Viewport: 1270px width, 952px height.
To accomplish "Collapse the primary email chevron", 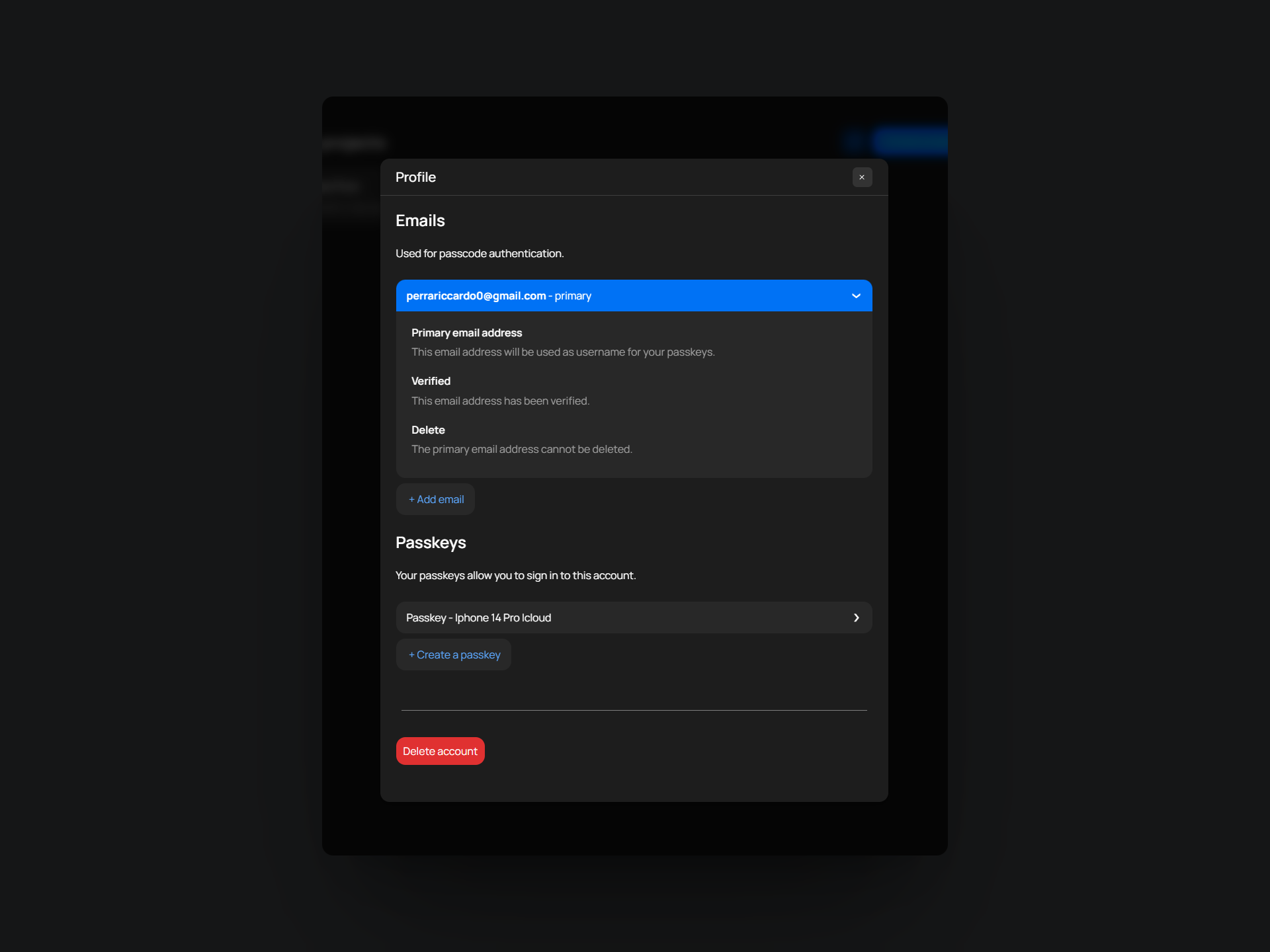I will (x=856, y=296).
